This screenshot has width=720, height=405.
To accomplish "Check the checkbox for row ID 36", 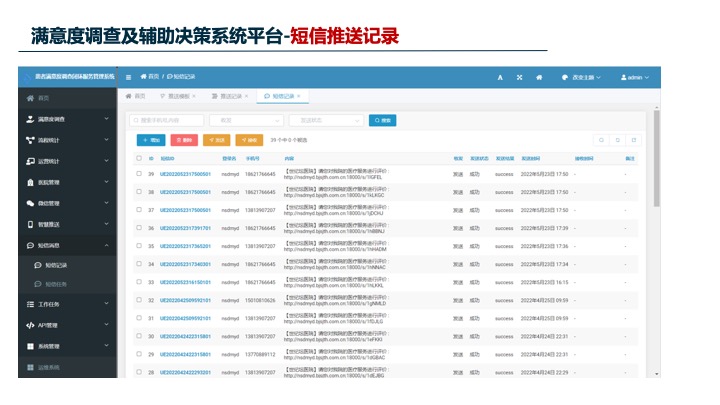I will pos(139,228).
